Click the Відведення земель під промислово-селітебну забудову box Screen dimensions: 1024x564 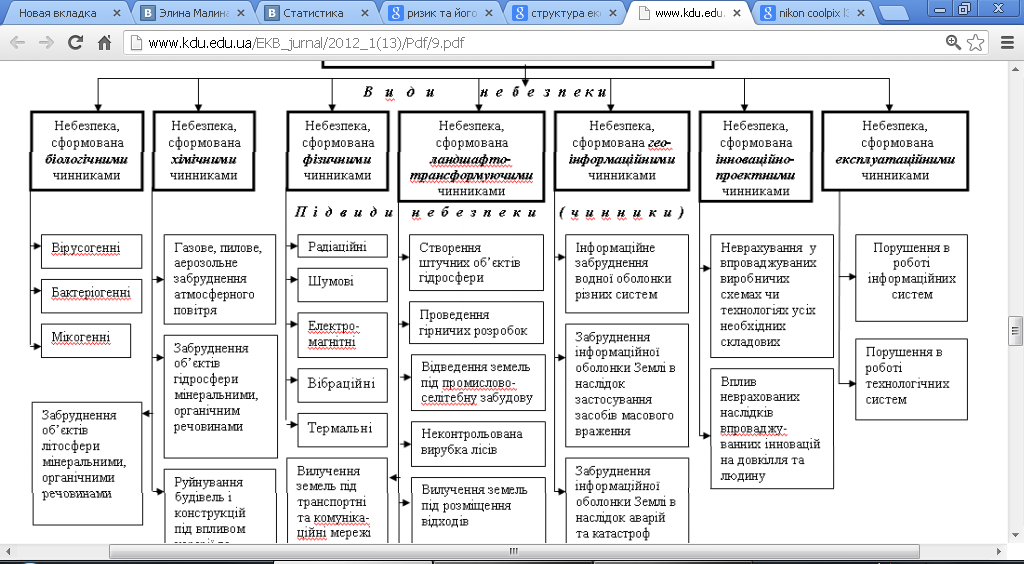[478, 383]
